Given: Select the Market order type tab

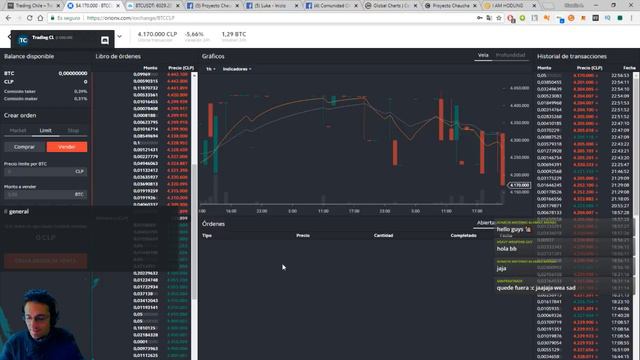Looking at the screenshot, I should (x=18, y=131).
